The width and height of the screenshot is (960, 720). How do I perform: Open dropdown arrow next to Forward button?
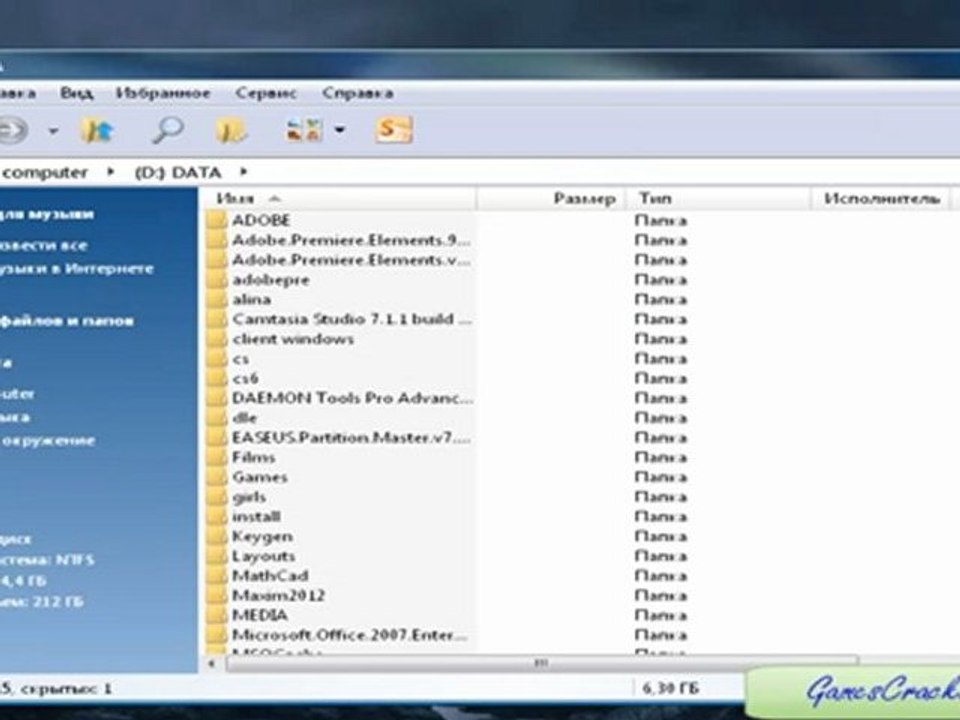(x=53, y=130)
